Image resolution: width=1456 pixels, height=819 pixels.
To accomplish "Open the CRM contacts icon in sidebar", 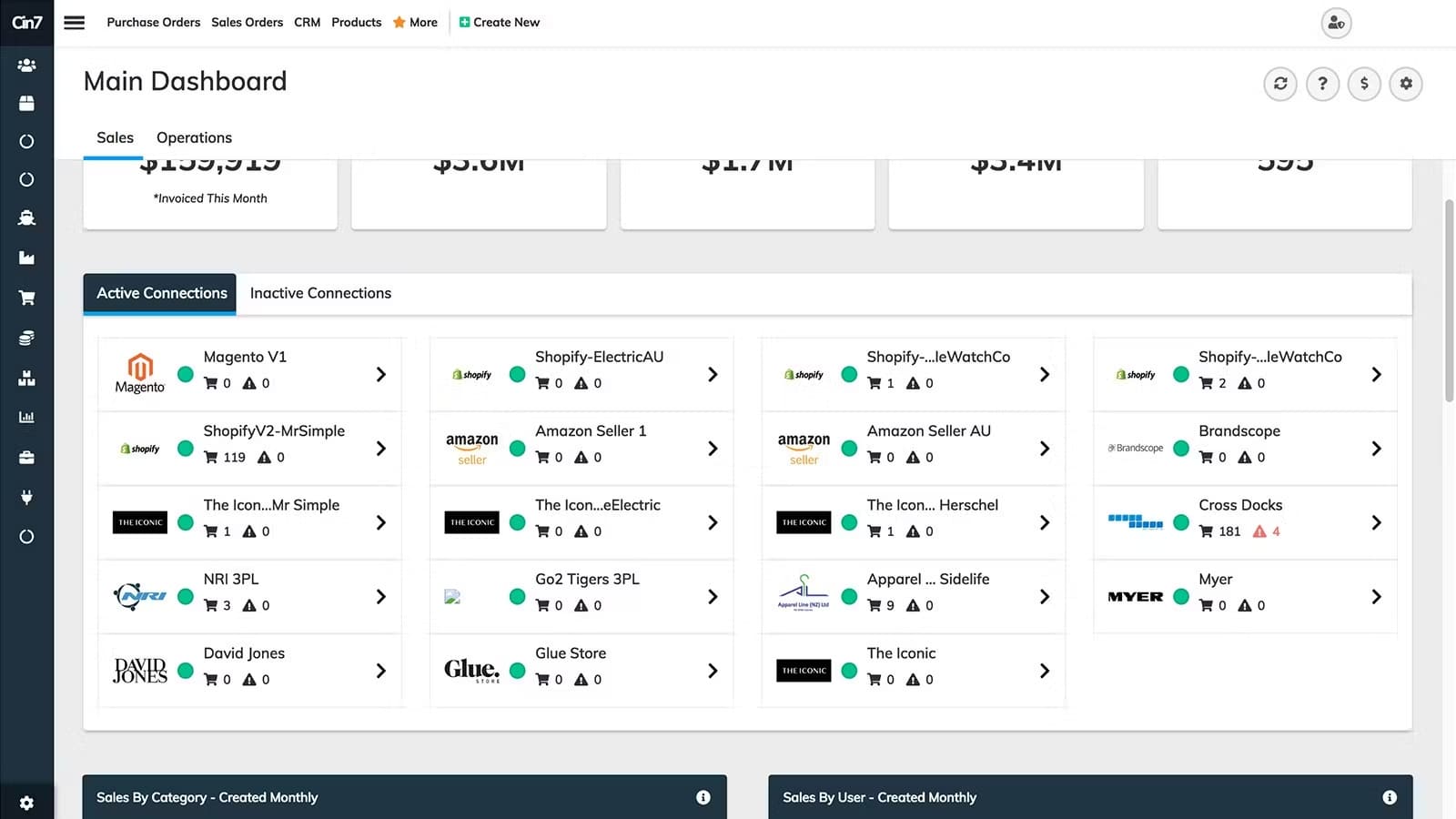I will [x=27, y=65].
